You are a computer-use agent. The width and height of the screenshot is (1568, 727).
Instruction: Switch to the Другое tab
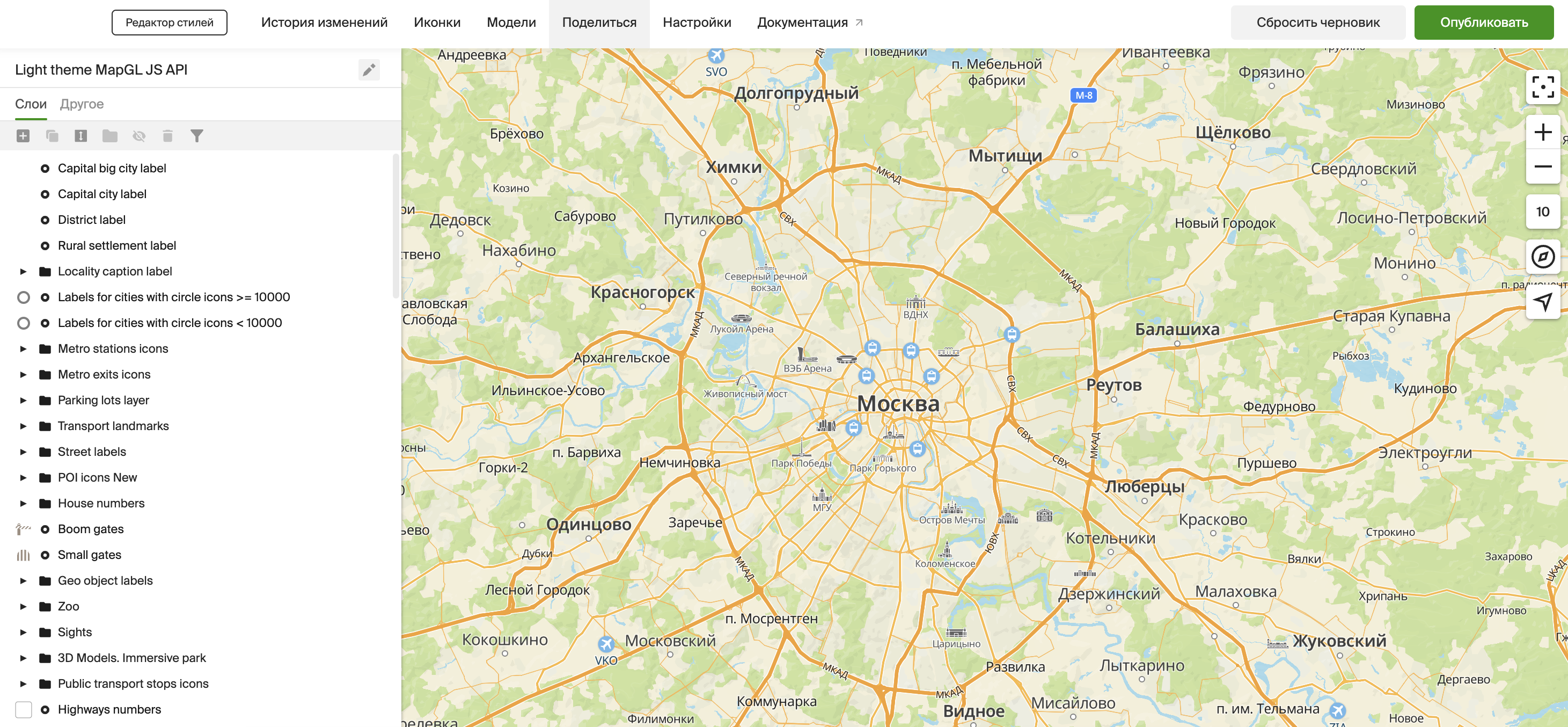(82, 104)
